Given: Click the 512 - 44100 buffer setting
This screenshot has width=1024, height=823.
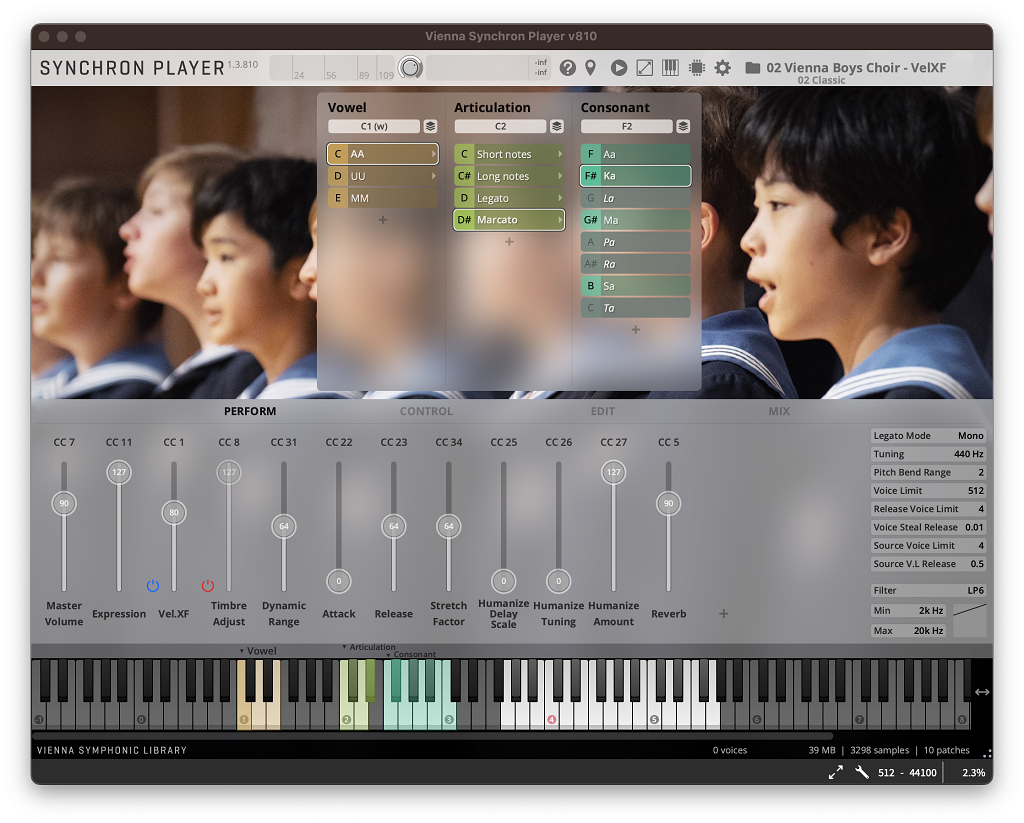Looking at the screenshot, I should tap(906, 773).
